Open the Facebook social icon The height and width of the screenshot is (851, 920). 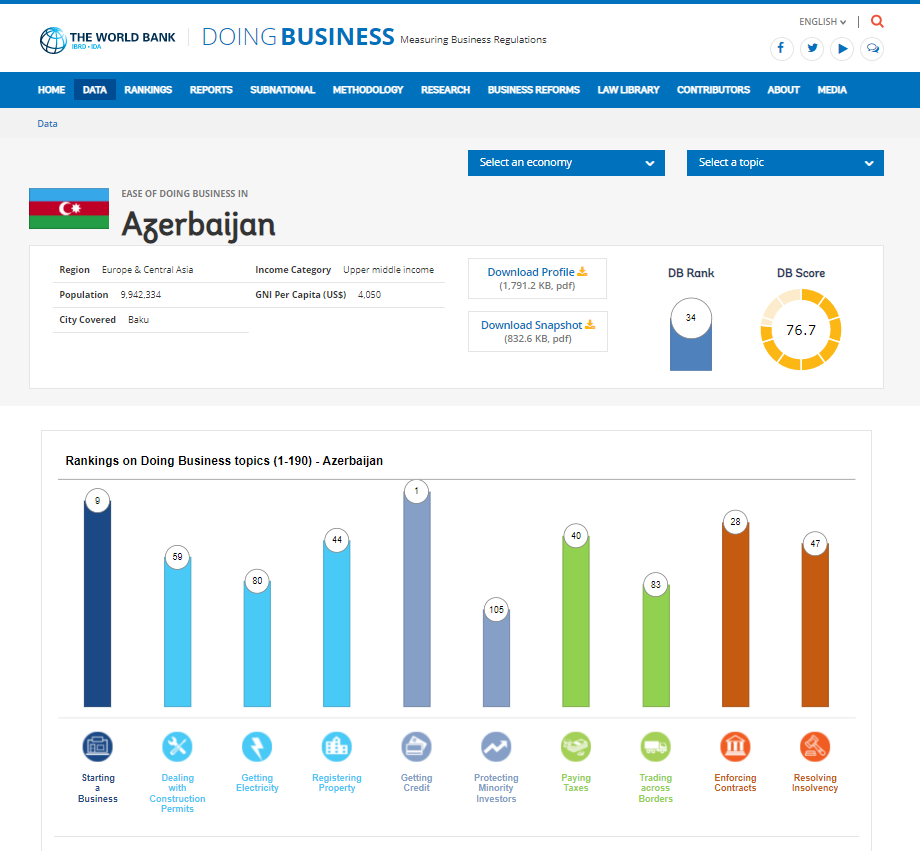(x=782, y=48)
